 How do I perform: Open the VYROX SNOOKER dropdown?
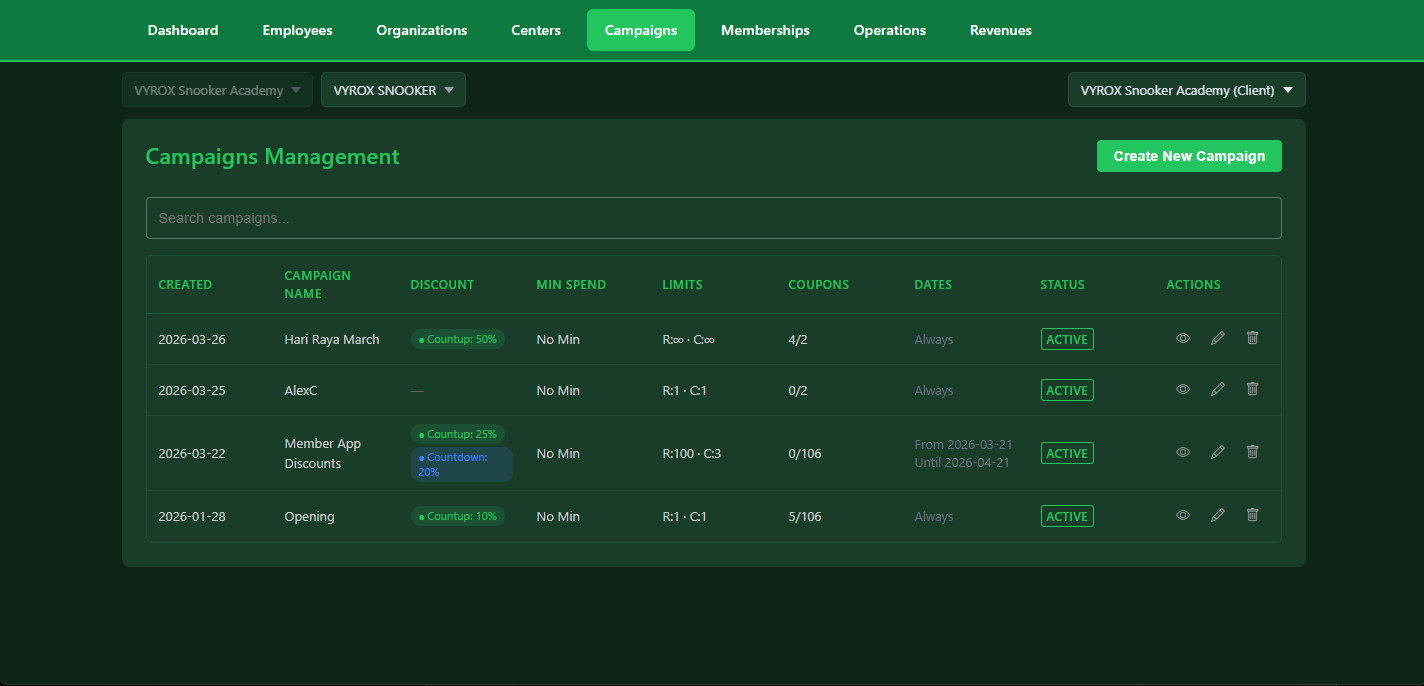[x=393, y=89]
